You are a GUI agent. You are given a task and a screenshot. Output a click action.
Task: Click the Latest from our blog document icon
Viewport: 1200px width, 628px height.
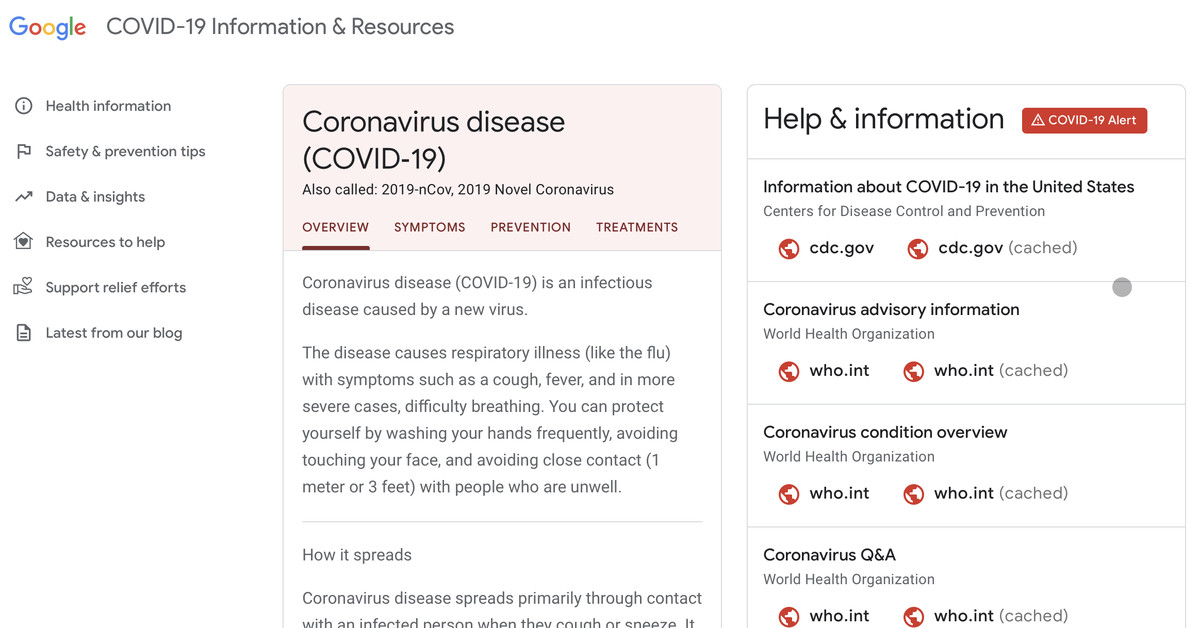[22, 332]
